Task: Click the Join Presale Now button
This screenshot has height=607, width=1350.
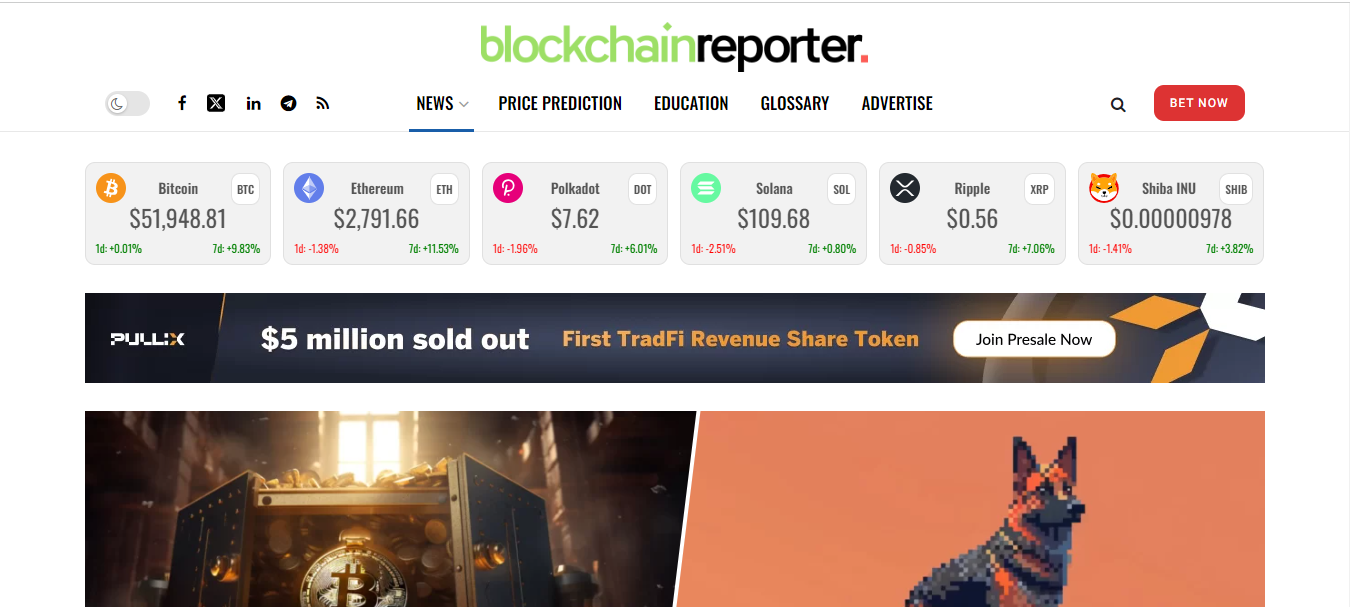Action: coord(1034,339)
